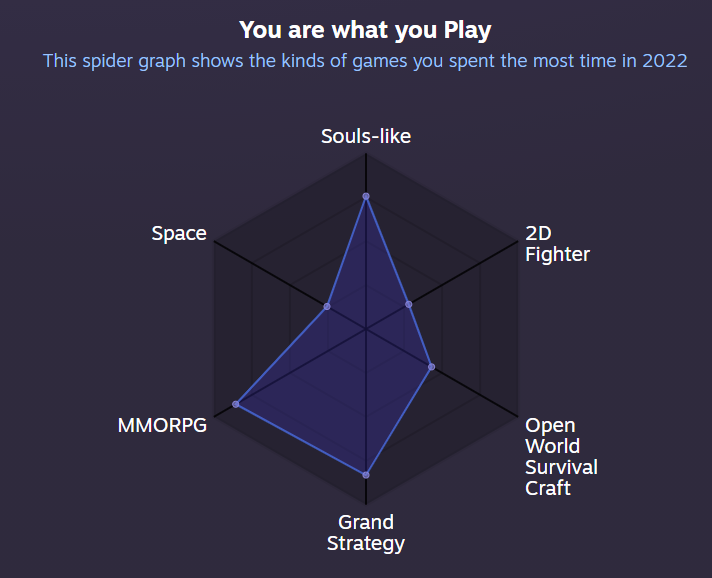Click the Souls-like data point on the graph
The height and width of the screenshot is (578, 712).
pyautogui.click(x=366, y=197)
